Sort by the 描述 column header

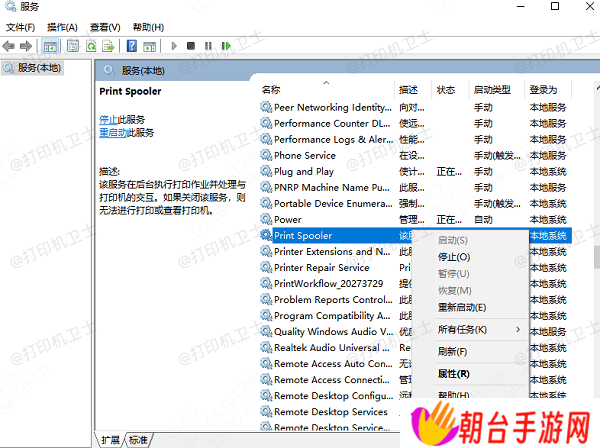click(x=408, y=90)
